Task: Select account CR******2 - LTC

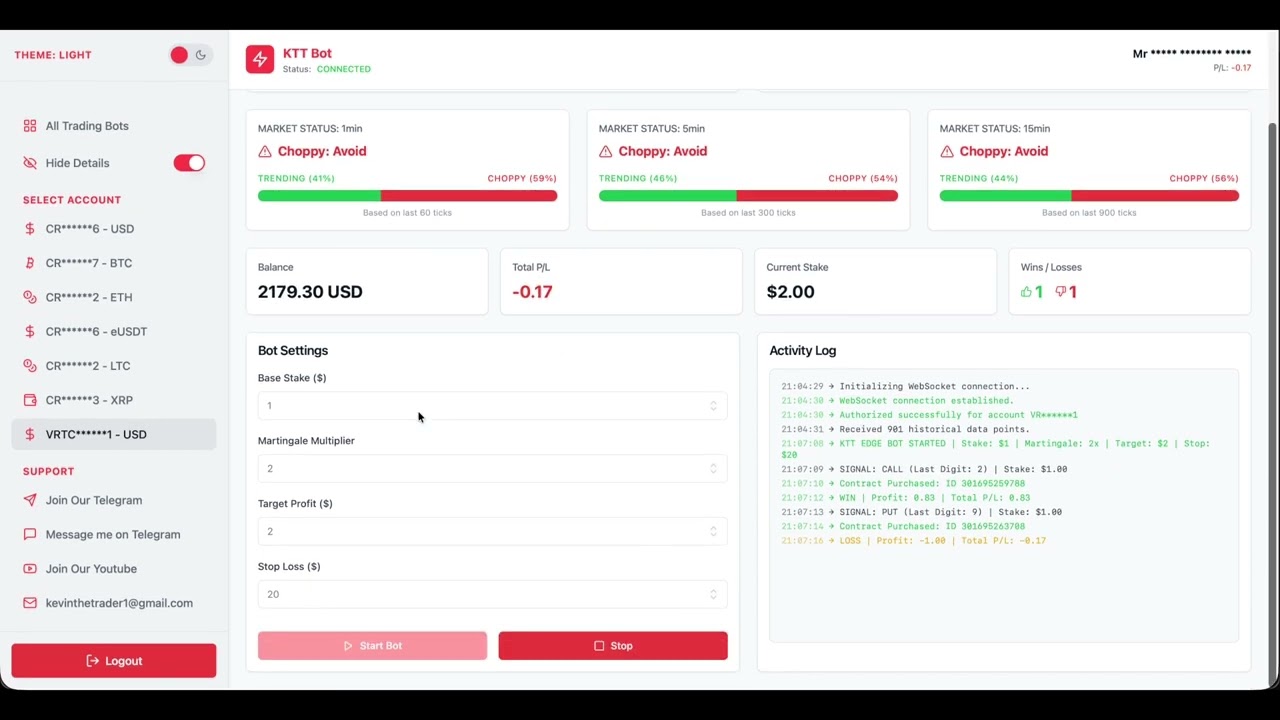Action: coord(114,366)
